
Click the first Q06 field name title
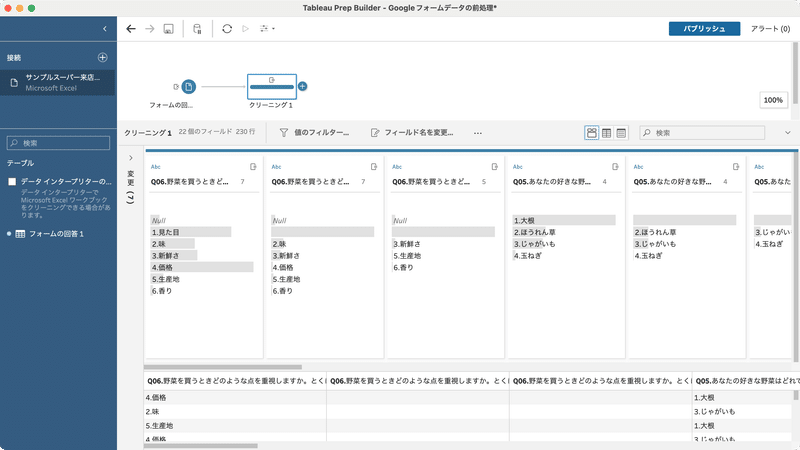190,182
